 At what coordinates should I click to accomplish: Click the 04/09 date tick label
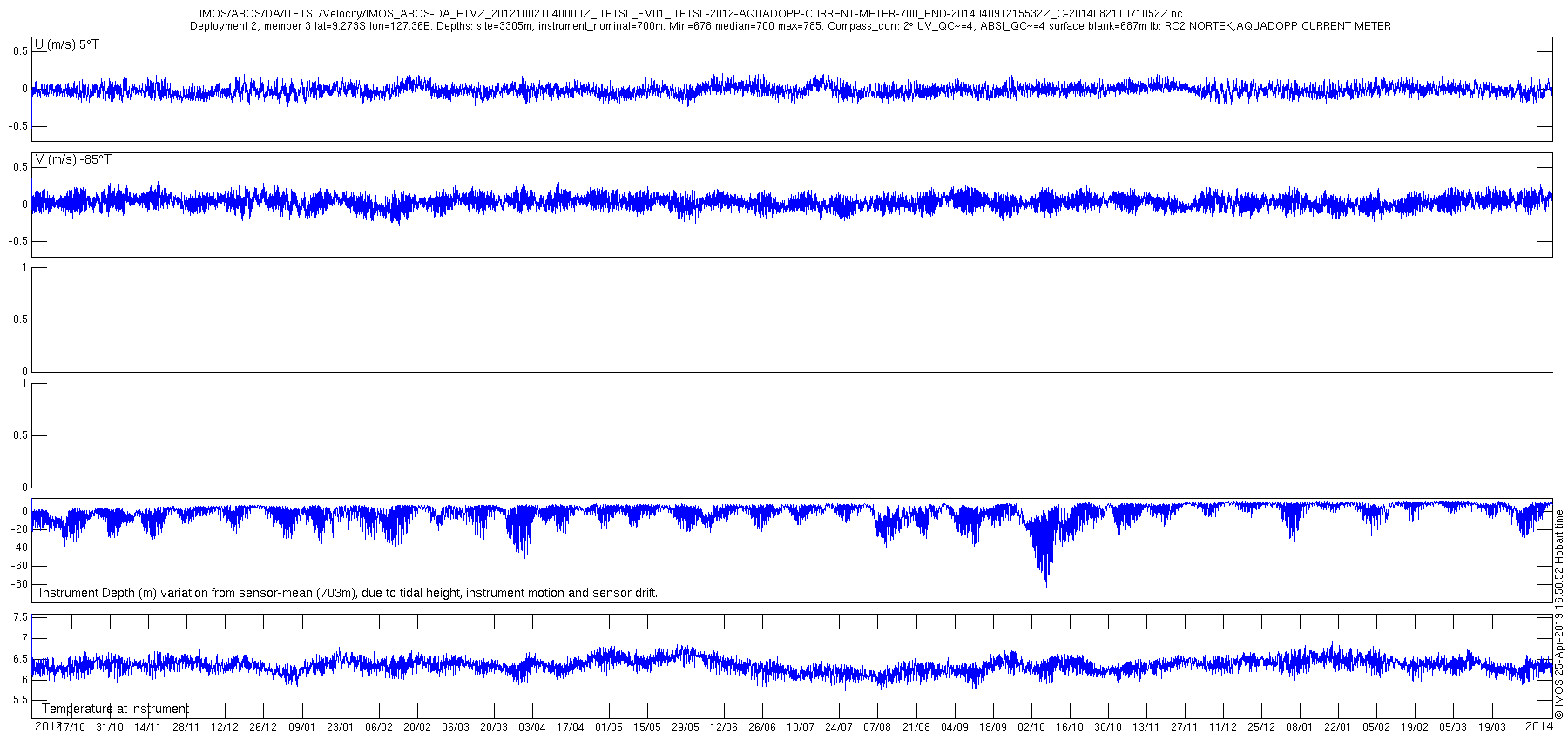[954, 728]
